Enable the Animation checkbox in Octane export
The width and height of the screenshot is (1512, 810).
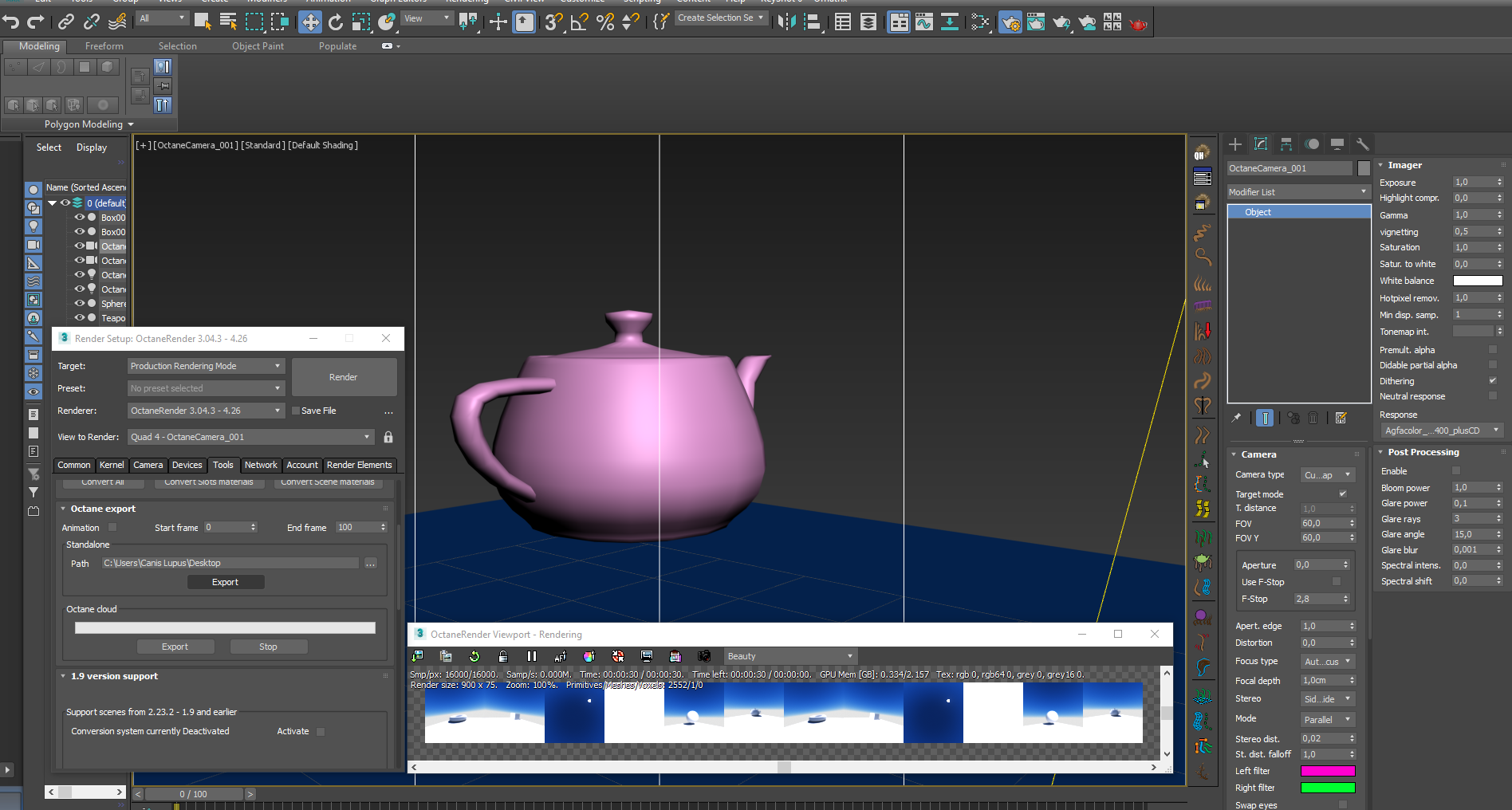112,527
